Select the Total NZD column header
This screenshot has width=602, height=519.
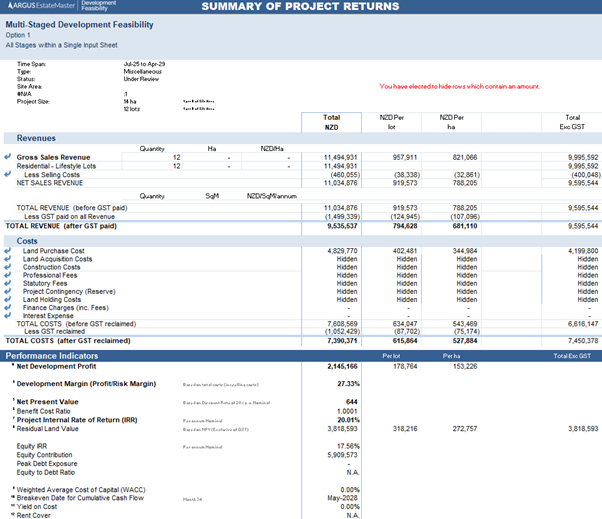pos(331,122)
